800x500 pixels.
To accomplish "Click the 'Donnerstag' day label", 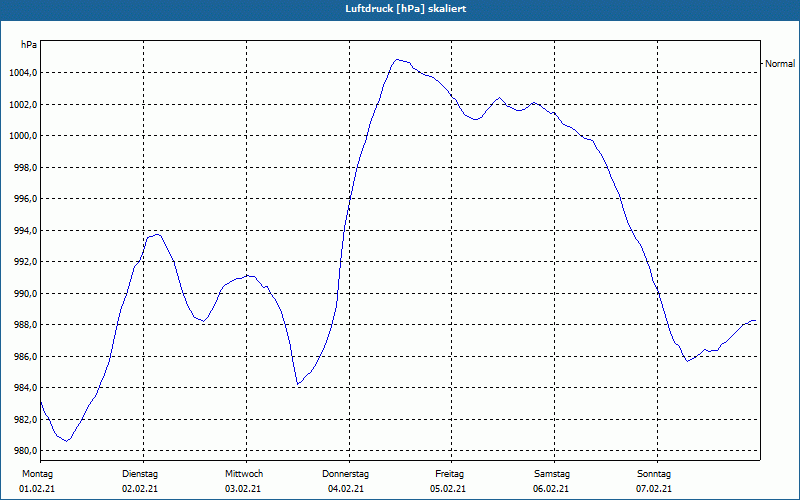I will pos(345,474).
